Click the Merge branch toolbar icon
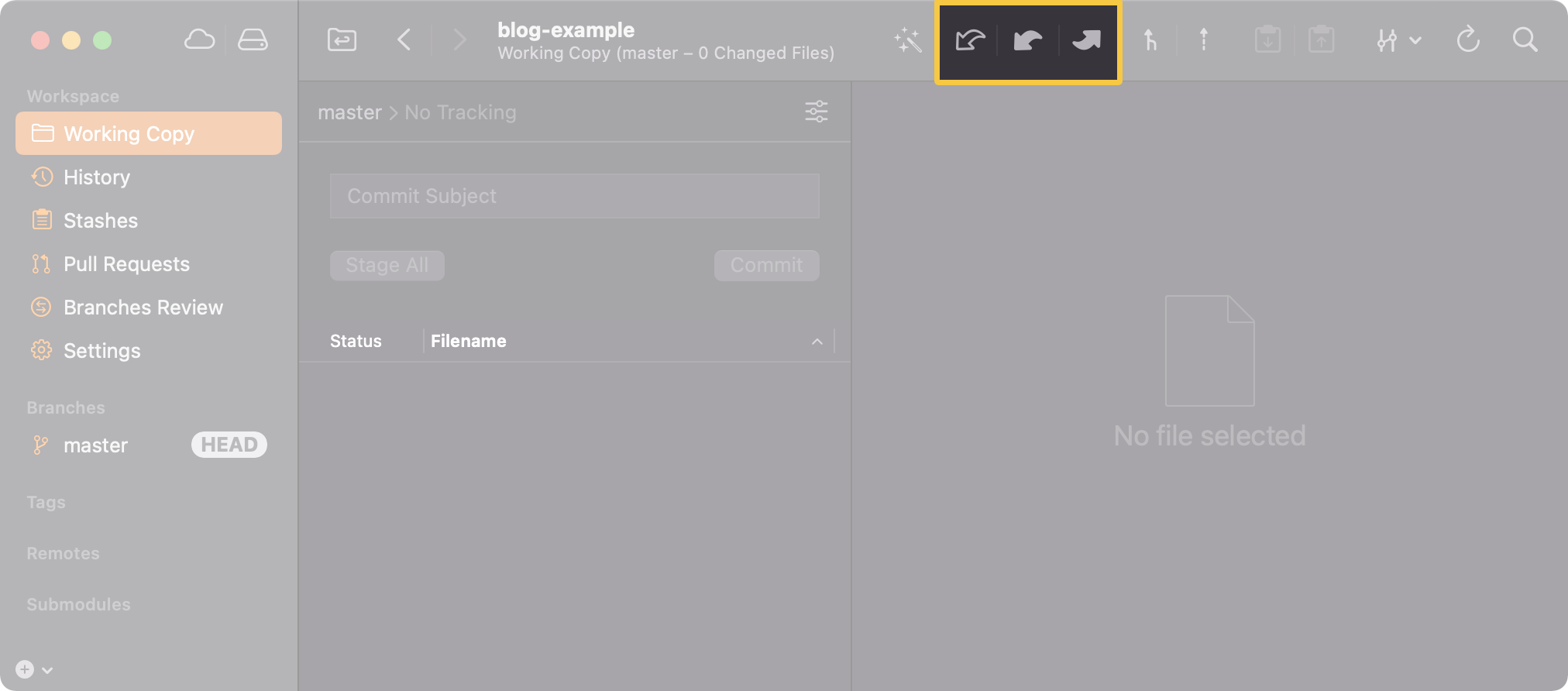The height and width of the screenshot is (691, 1568). (1150, 40)
